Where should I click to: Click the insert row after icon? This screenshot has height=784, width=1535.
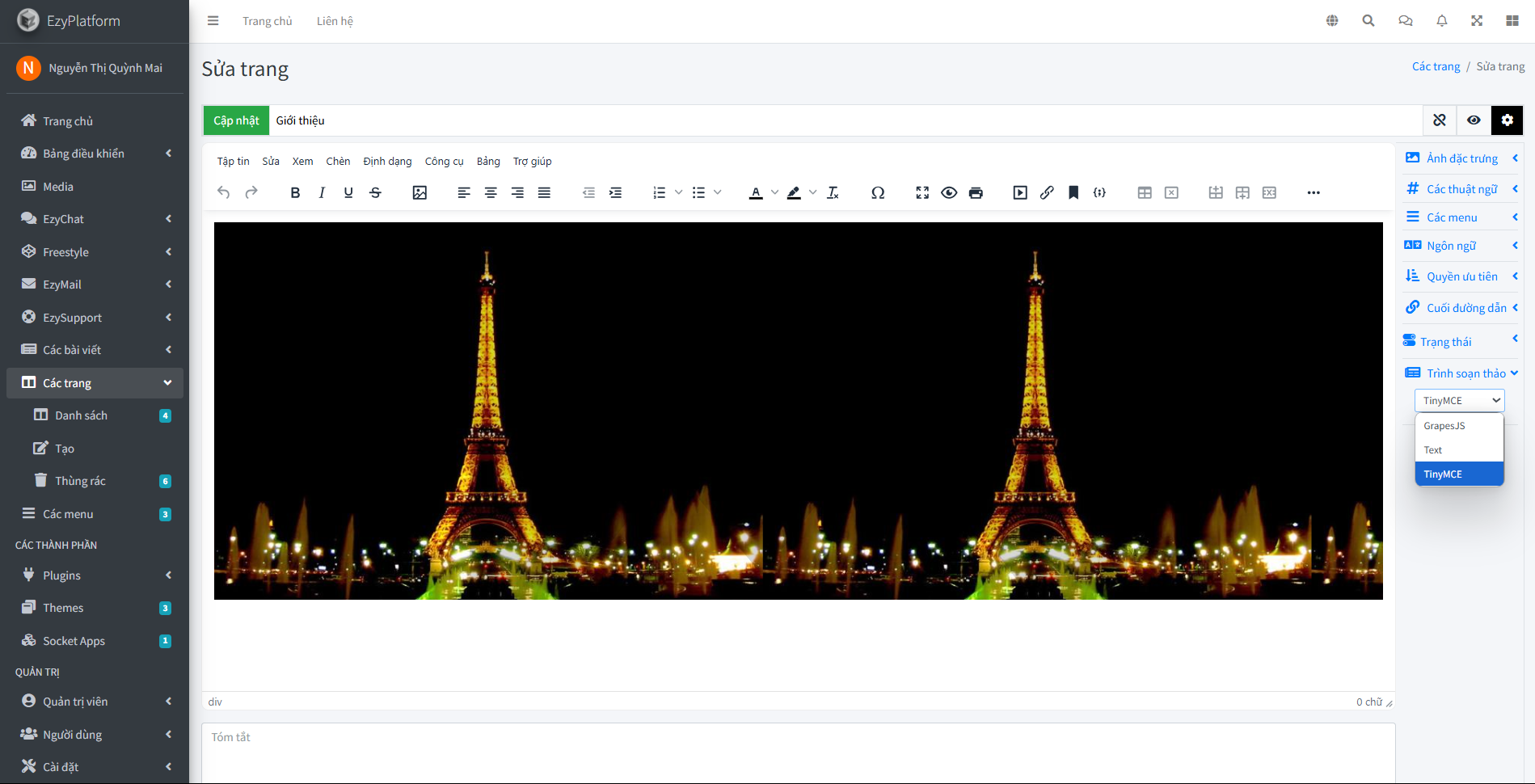1242,192
